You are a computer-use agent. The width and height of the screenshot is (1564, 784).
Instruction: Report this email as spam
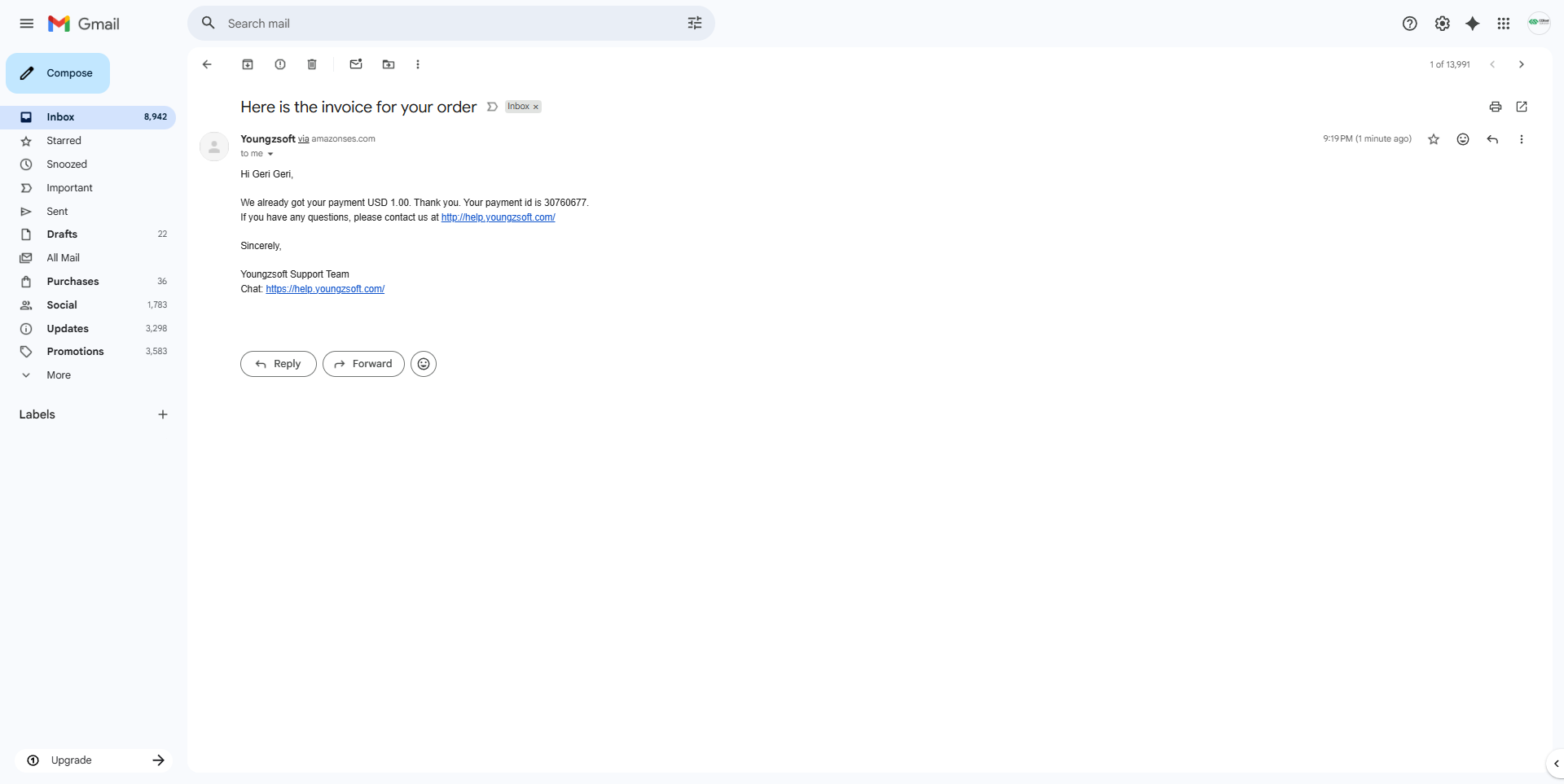[x=280, y=64]
